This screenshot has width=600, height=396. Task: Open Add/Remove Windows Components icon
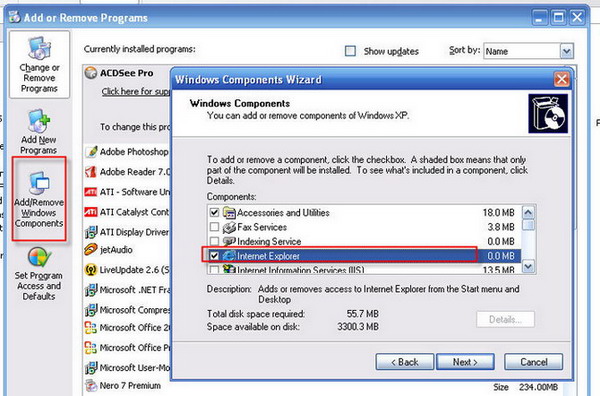pos(39,183)
